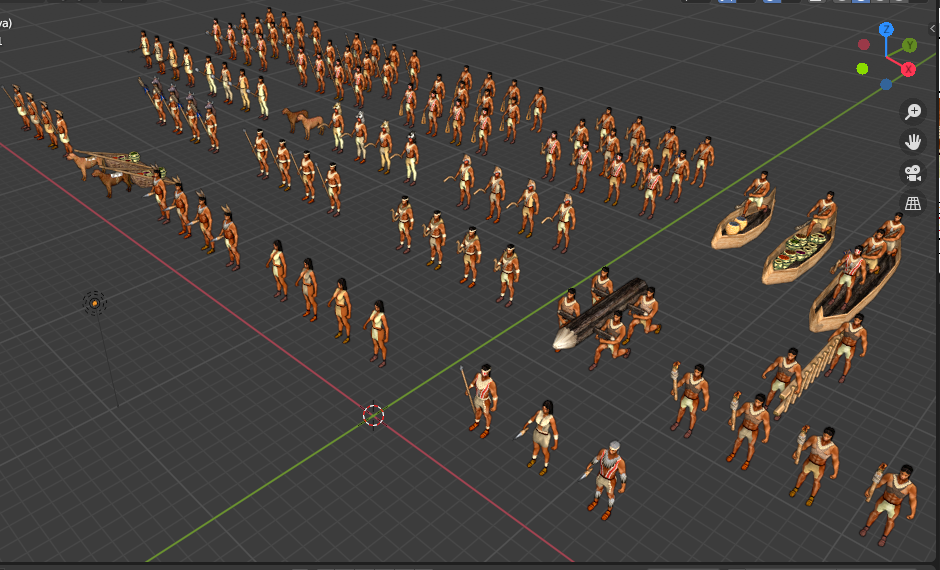The height and width of the screenshot is (570, 940).
Task: Select the point light object in the viewport
Action: coord(95,303)
